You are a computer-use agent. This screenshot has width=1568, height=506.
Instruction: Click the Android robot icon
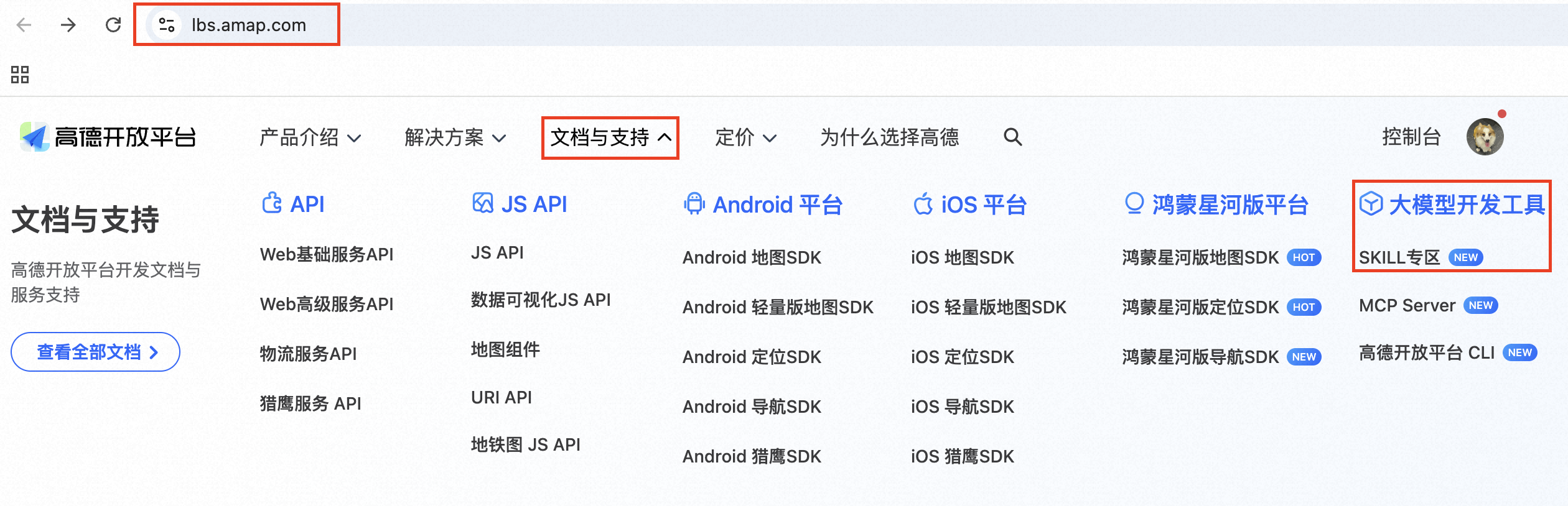click(694, 204)
